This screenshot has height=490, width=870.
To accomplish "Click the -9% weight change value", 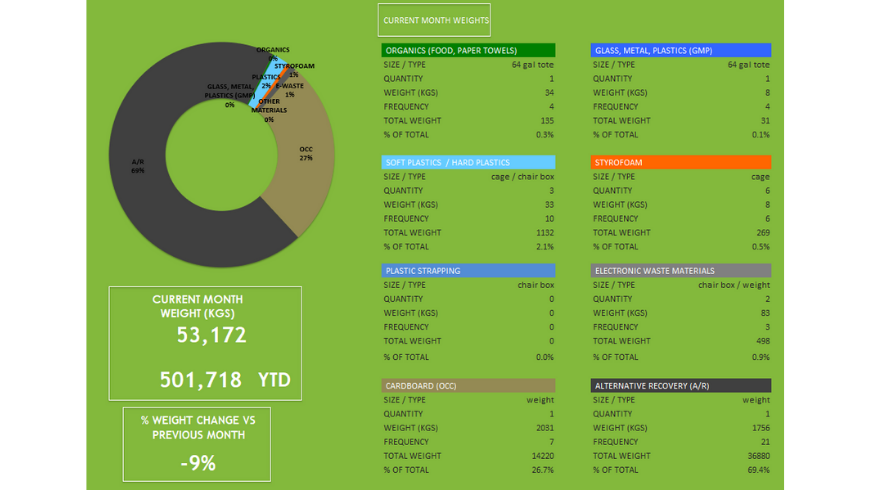I will point(197,463).
